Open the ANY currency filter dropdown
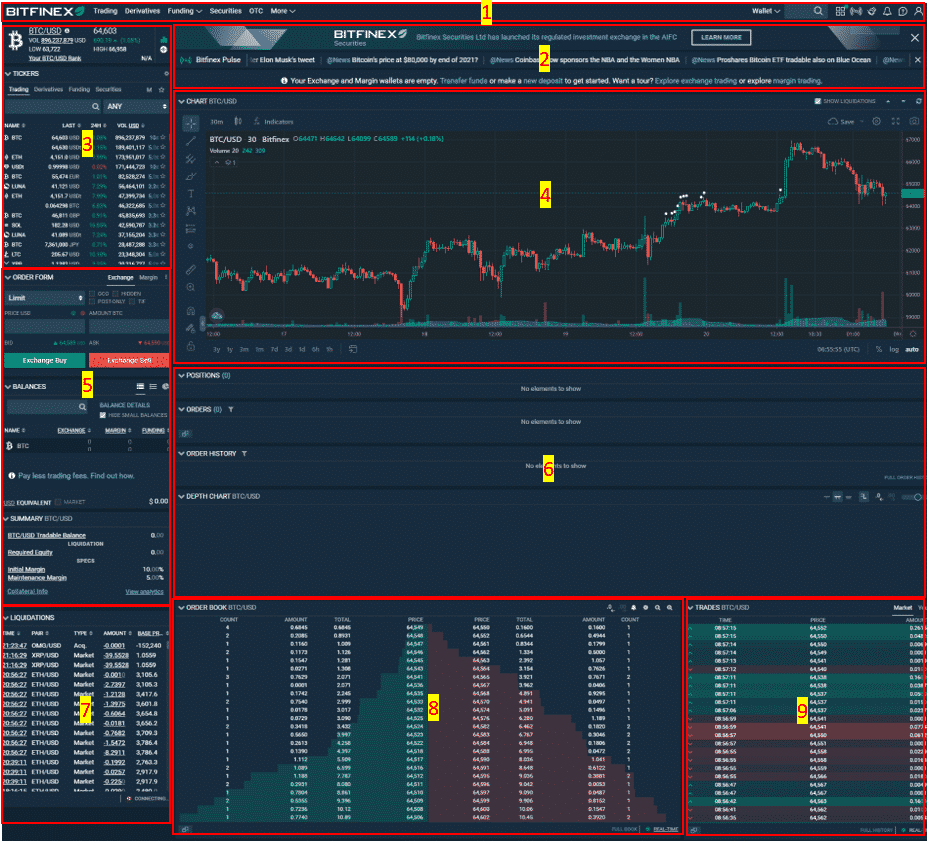Viewport: 929px width, 843px height. [129, 105]
